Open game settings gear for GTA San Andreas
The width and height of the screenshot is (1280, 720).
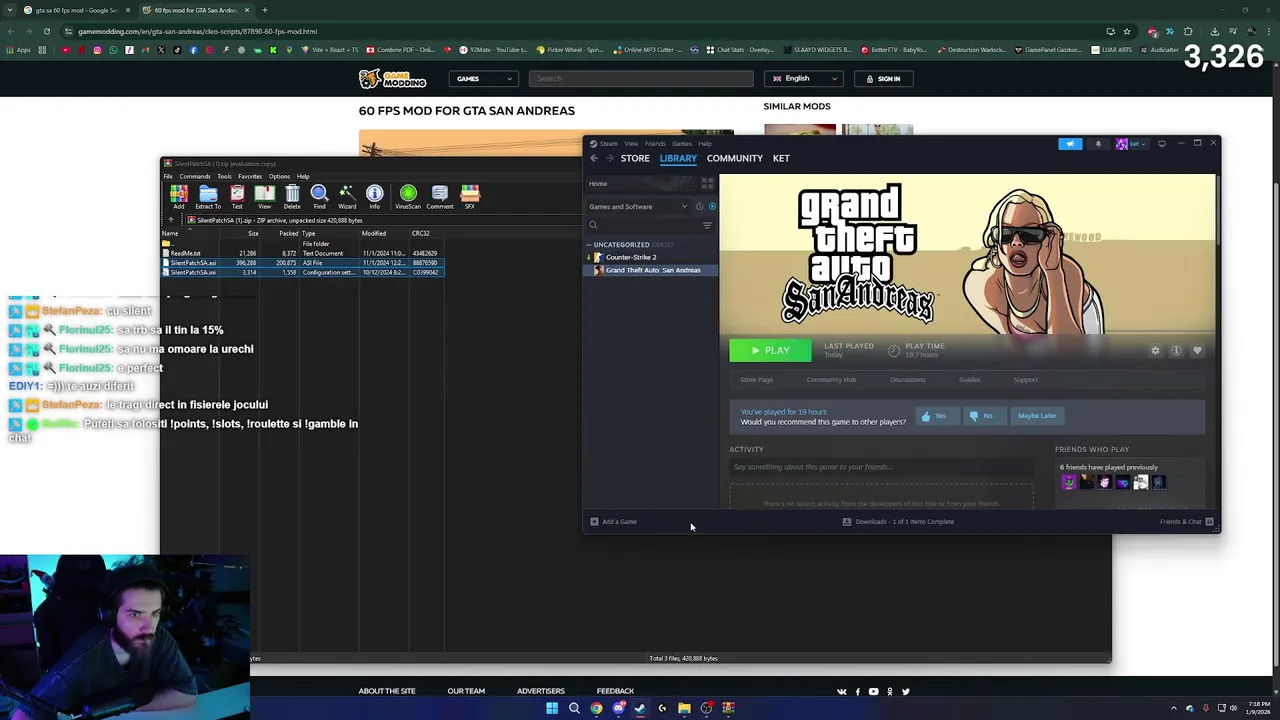coord(1155,351)
